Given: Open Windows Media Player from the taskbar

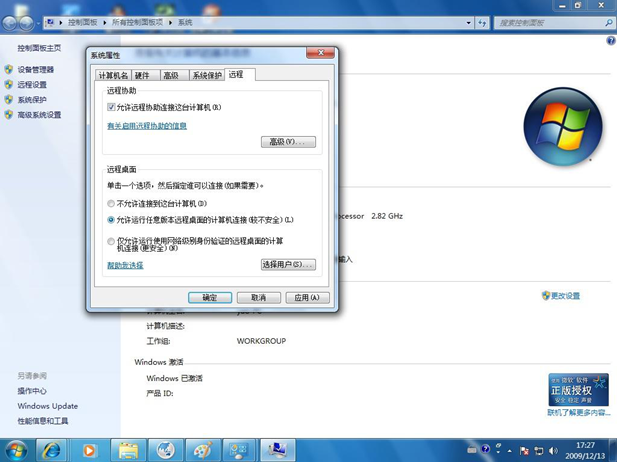Looking at the screenshot, I should 89,450.
